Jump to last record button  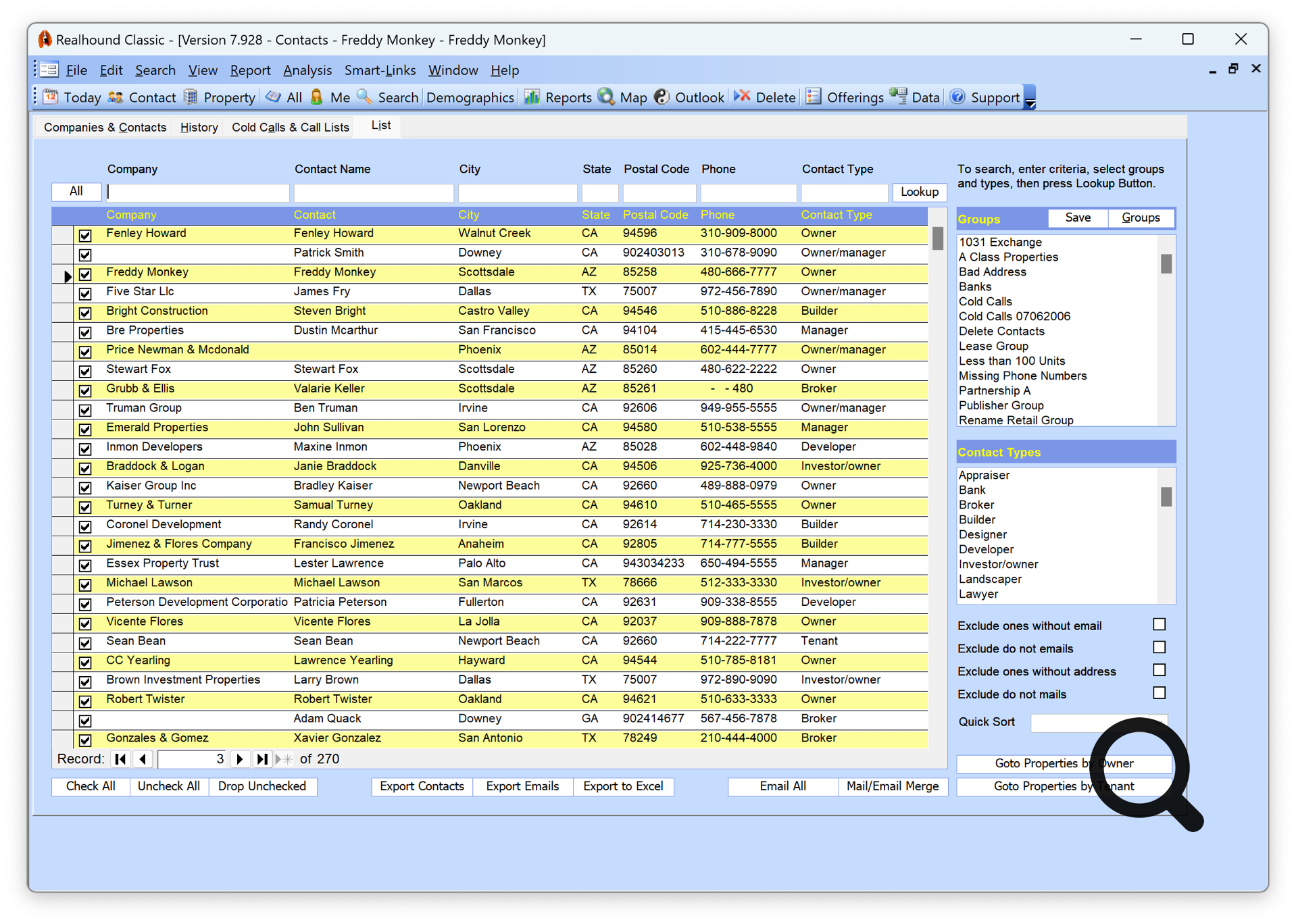[x=262, y=759]
